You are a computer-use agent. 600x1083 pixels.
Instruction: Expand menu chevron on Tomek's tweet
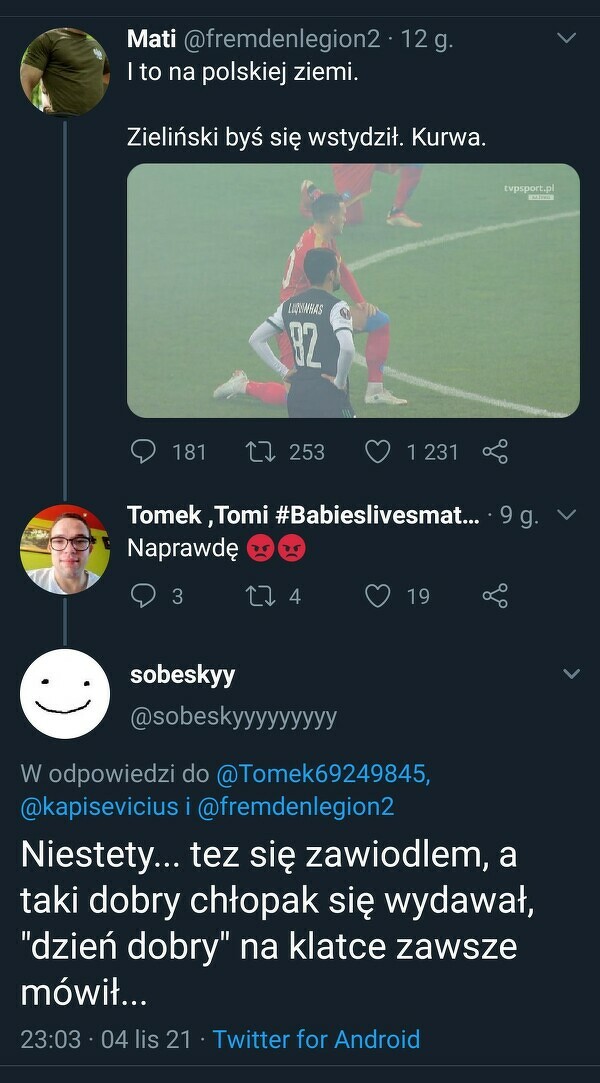point(566,515)
